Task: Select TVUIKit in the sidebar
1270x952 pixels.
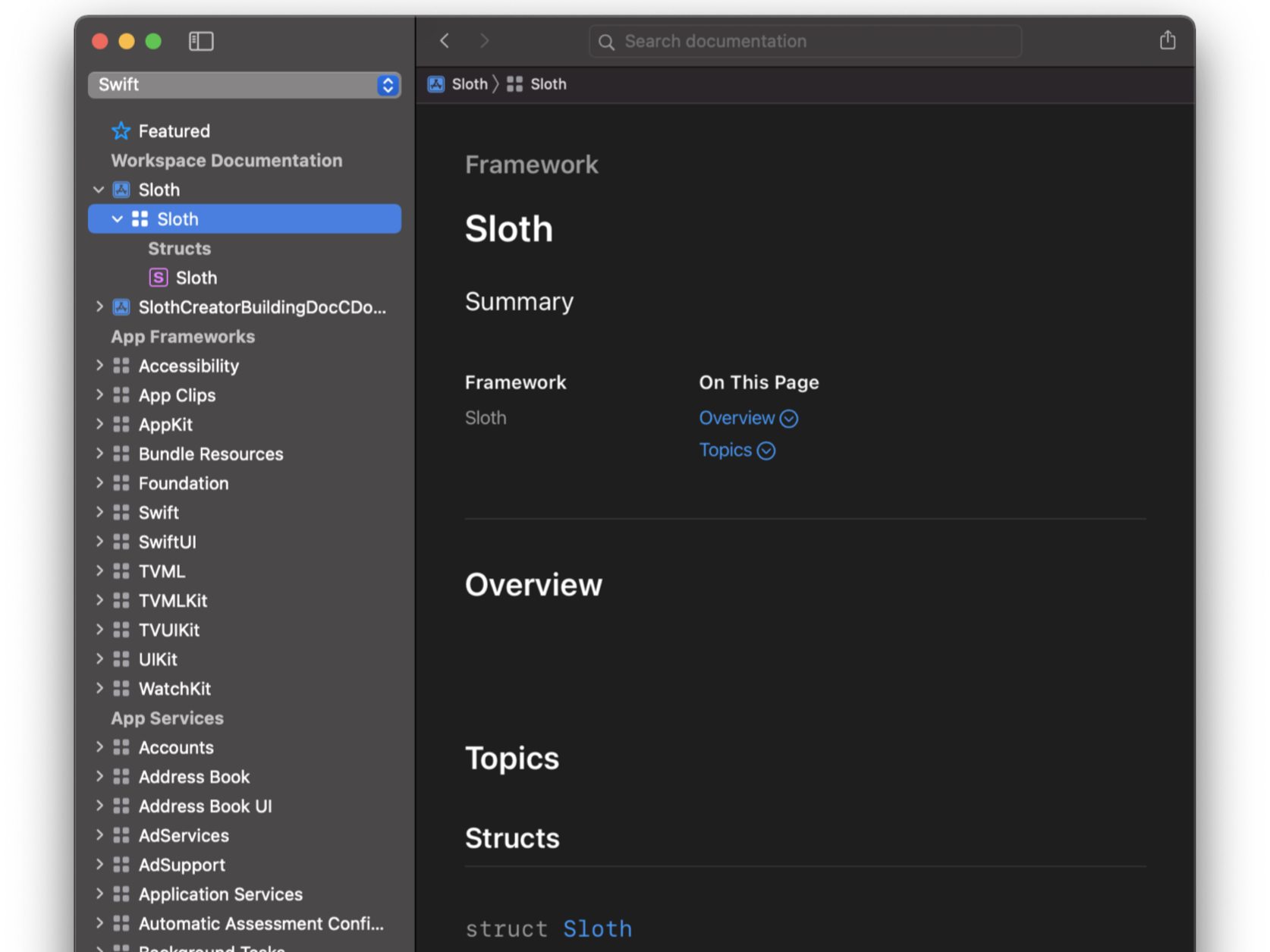Action: click(169, 630)
